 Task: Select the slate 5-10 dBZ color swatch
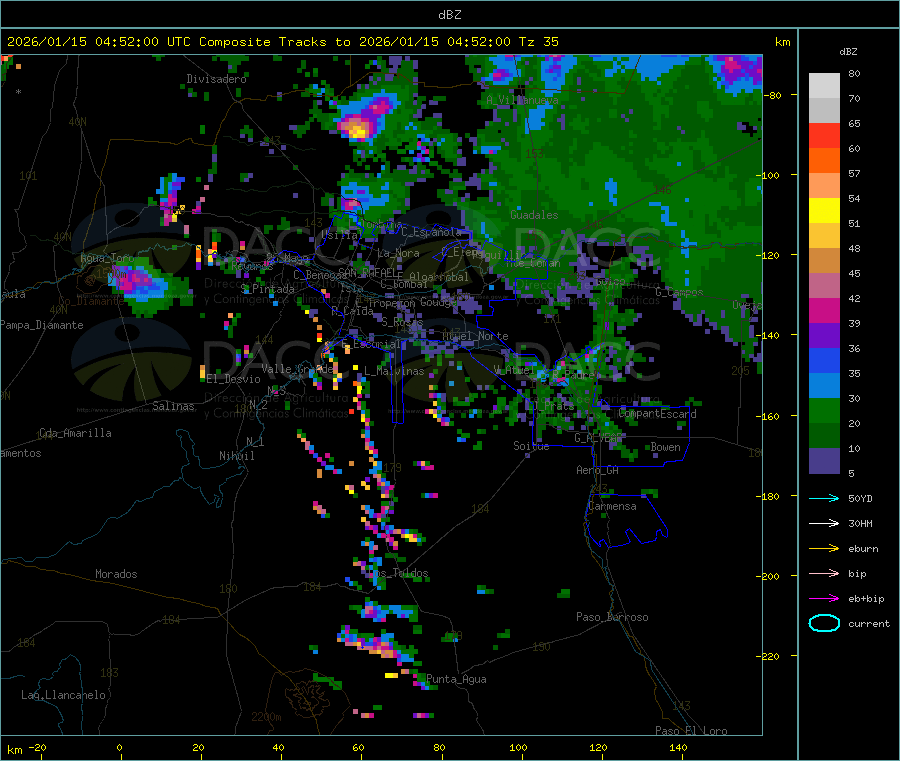point(824,461)
